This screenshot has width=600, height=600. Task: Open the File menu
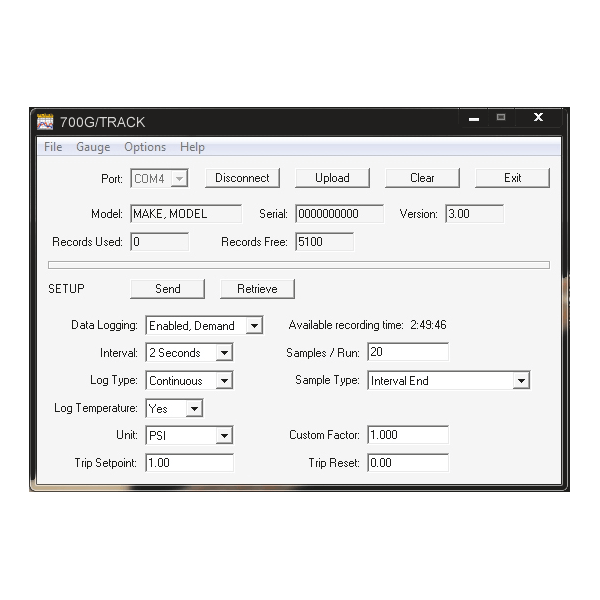(x=53, y=147)
